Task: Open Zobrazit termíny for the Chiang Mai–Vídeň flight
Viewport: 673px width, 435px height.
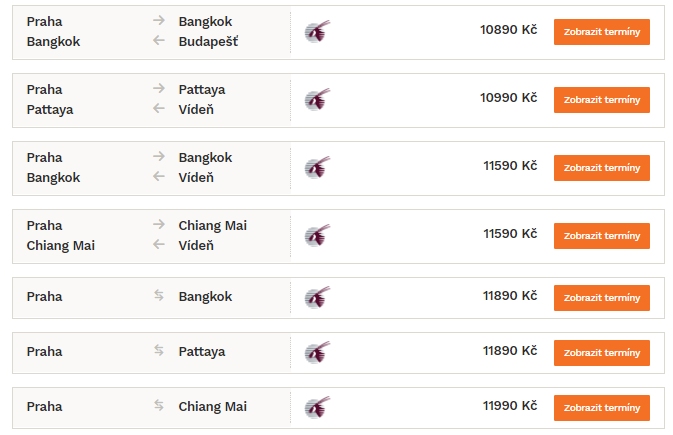Action: pos(602,236)
